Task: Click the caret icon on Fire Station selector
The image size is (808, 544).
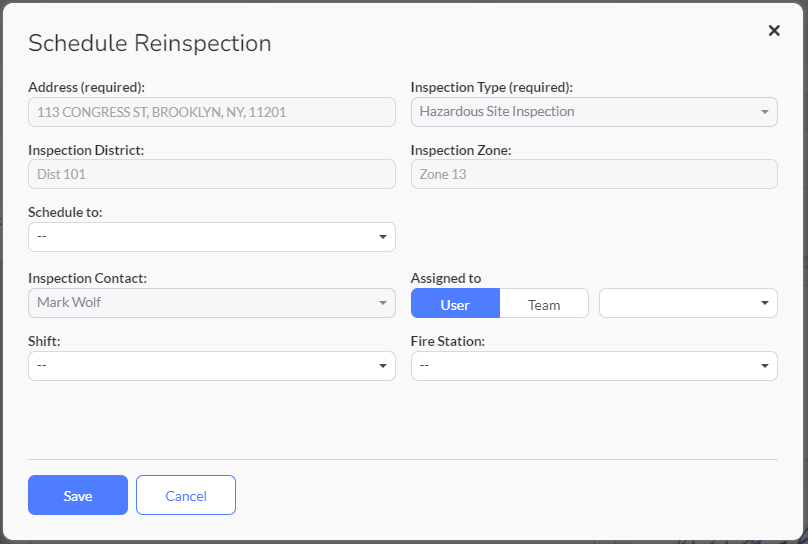Action: click(765, 366)
